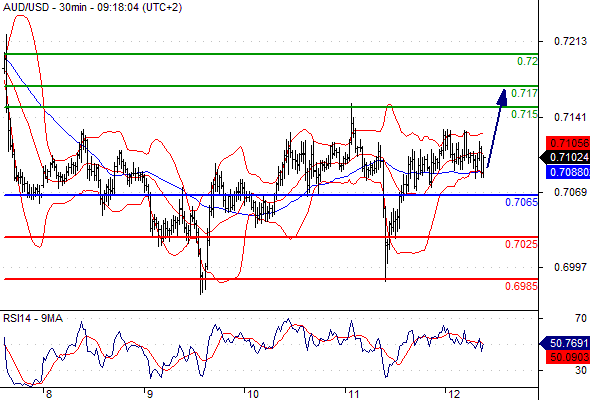Click the red RSI average tag 50.0903
590x400 pixels.
(x=568, y=357)
